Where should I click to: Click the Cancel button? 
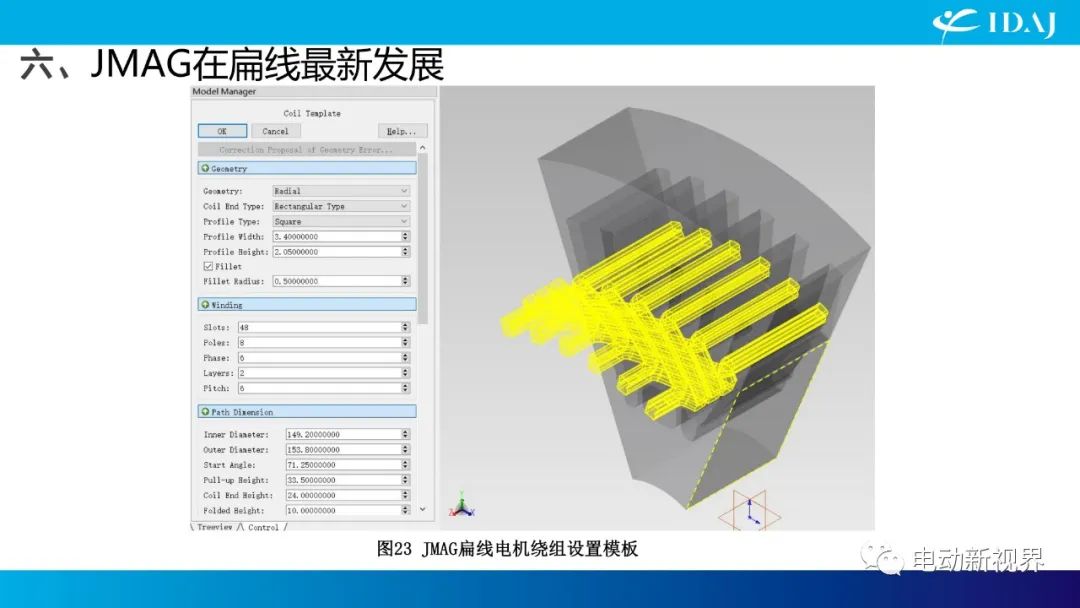(x=276, y=131)
